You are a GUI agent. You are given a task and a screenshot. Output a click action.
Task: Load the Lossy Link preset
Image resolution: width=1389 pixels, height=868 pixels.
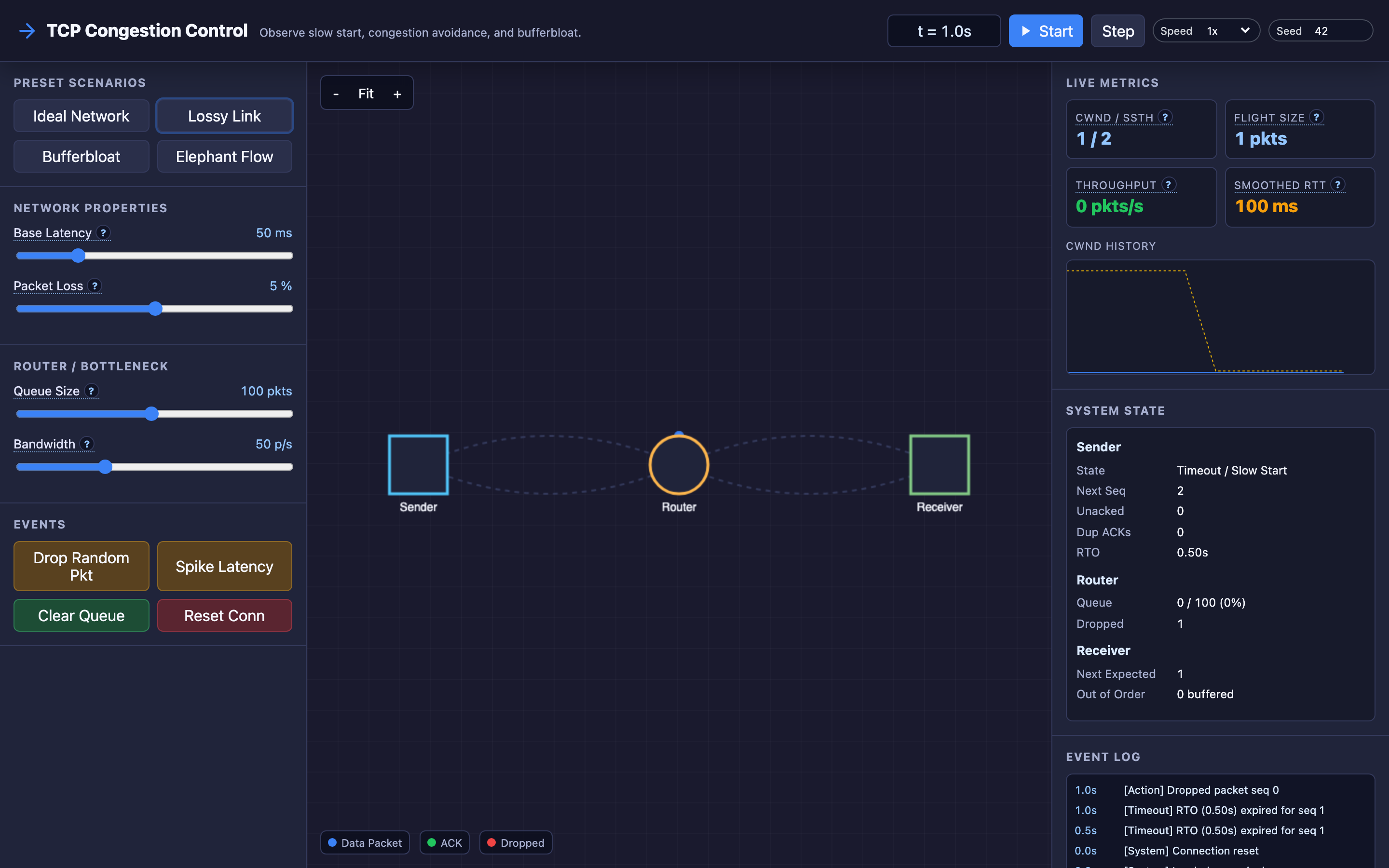coord(224,116)
